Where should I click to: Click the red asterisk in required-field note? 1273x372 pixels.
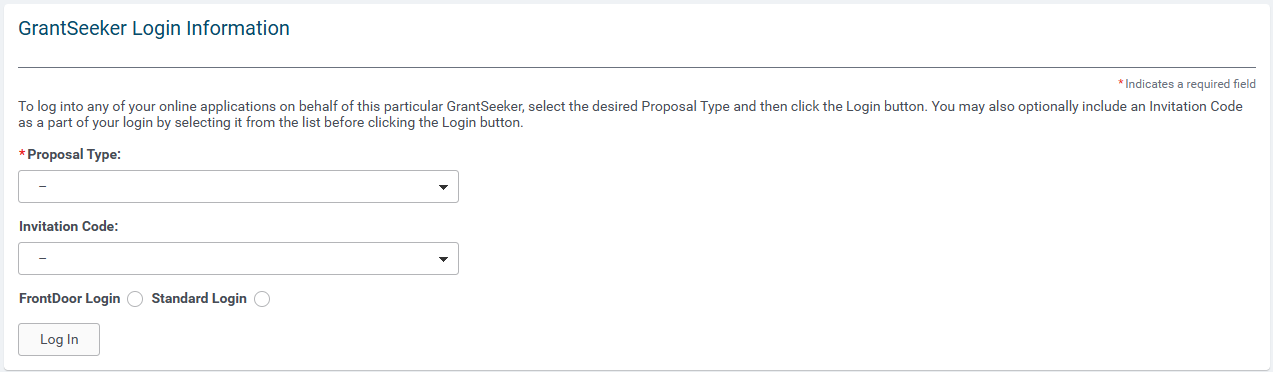click(1121, 83)
